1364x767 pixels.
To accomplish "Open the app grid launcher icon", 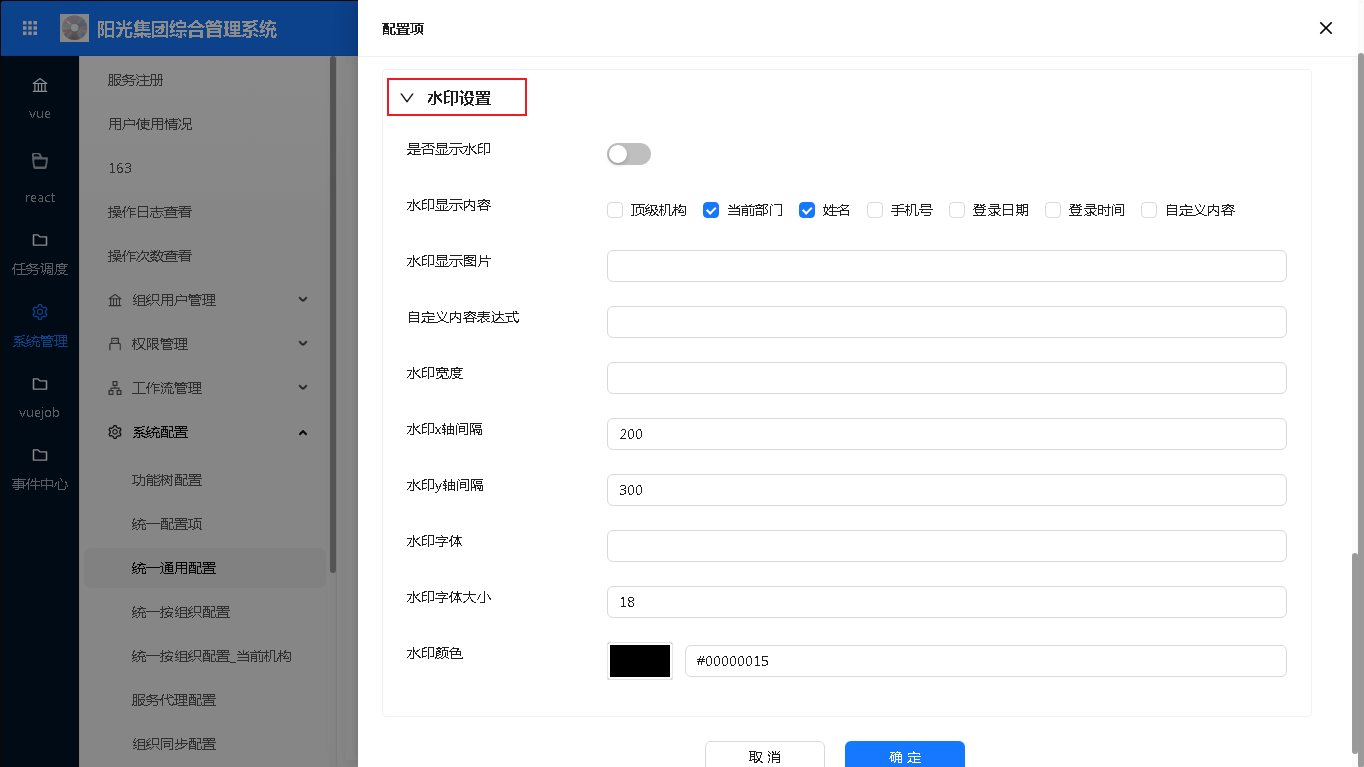I will coord(30,28).
